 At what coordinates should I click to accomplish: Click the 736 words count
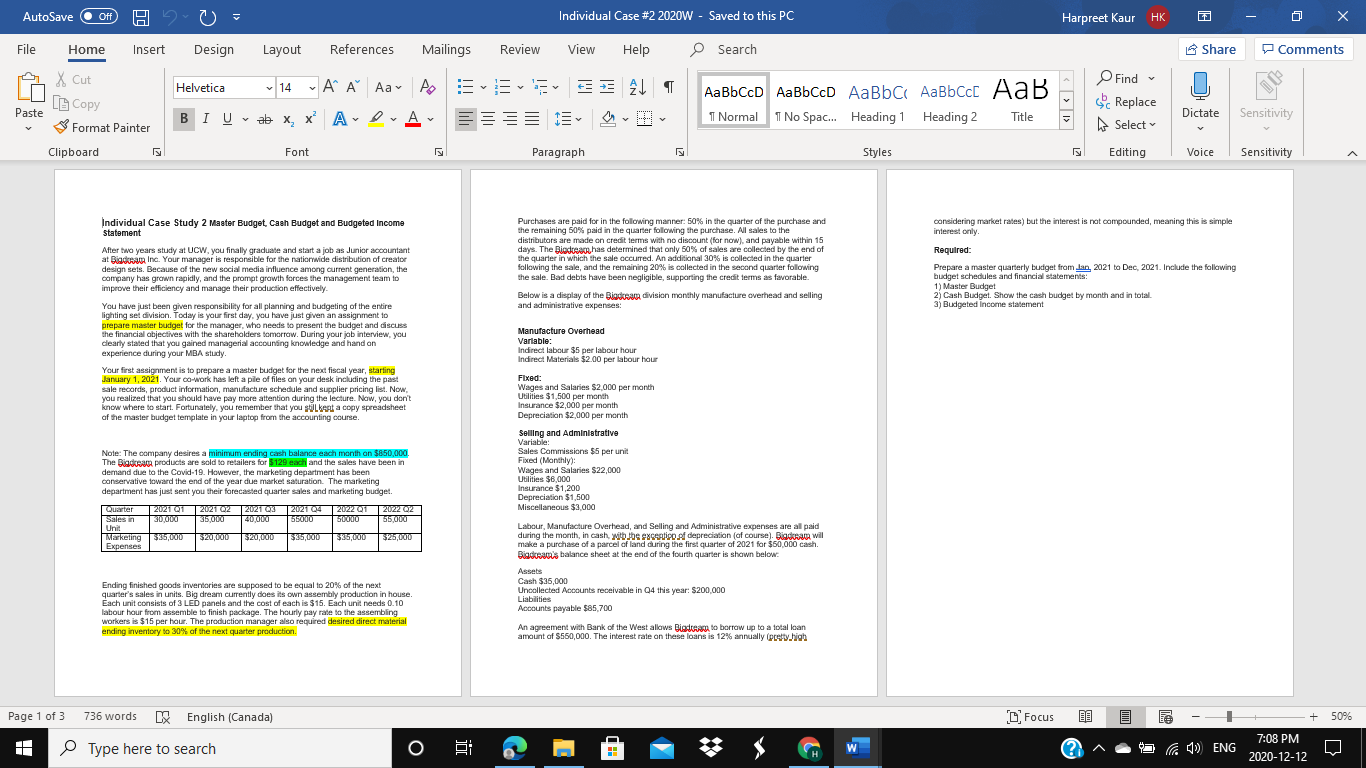[x=111, y=717]
